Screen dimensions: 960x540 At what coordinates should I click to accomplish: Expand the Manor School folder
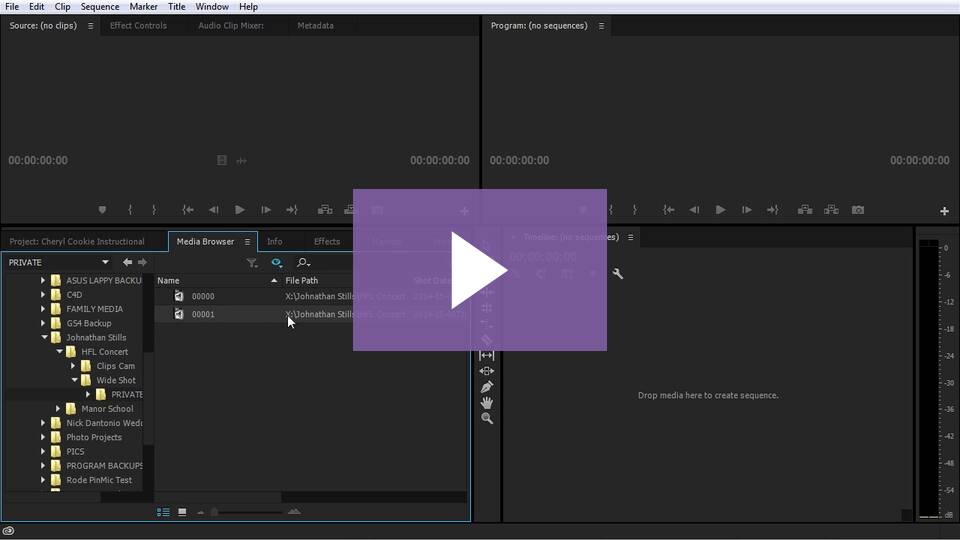58,408
